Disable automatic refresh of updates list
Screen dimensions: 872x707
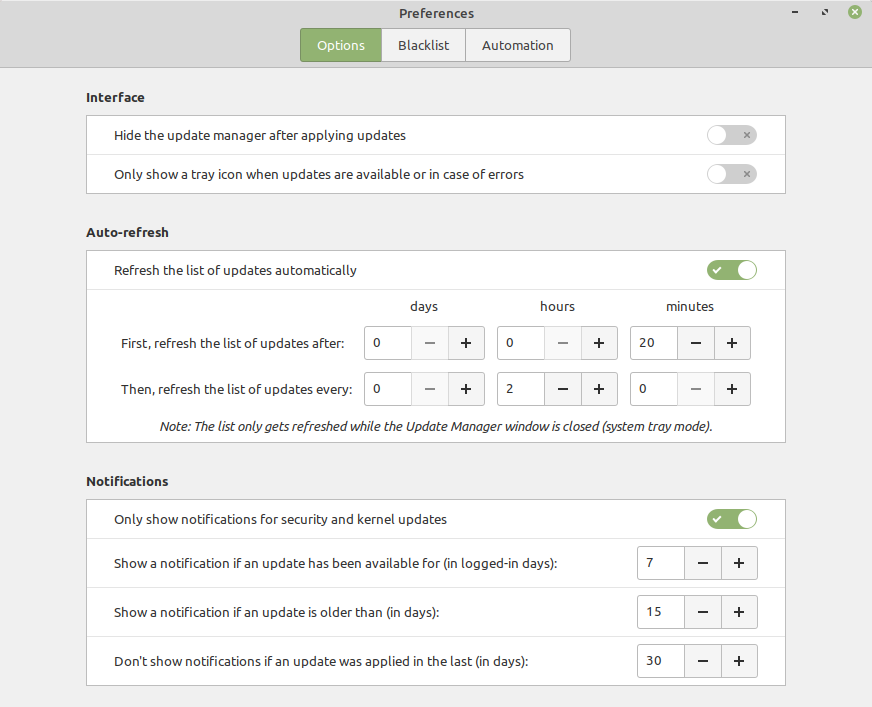pos(731,270)
